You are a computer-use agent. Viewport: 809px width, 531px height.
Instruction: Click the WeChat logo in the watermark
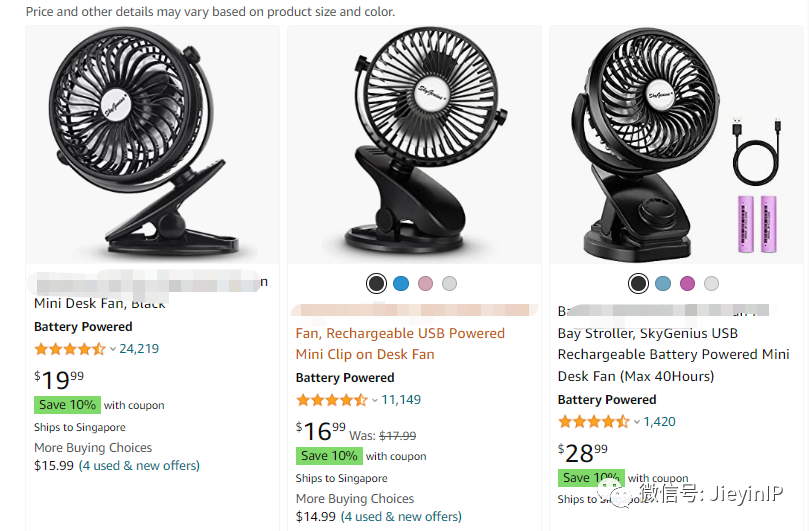tap(611, 493)
